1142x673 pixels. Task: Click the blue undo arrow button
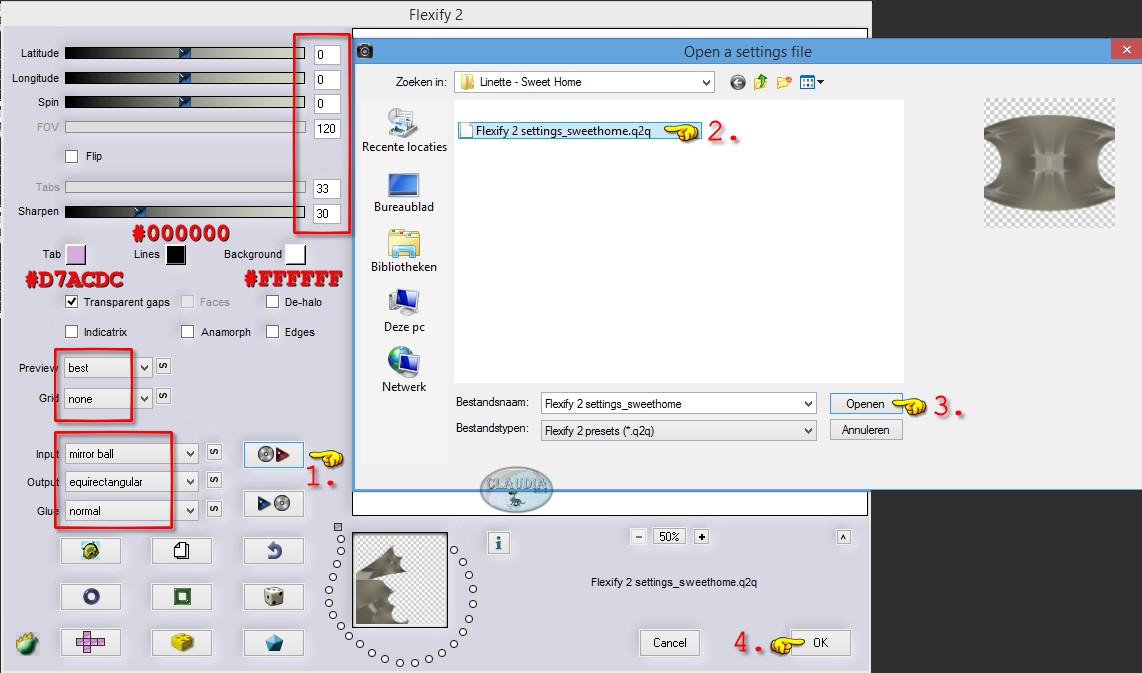coord(273,551)
